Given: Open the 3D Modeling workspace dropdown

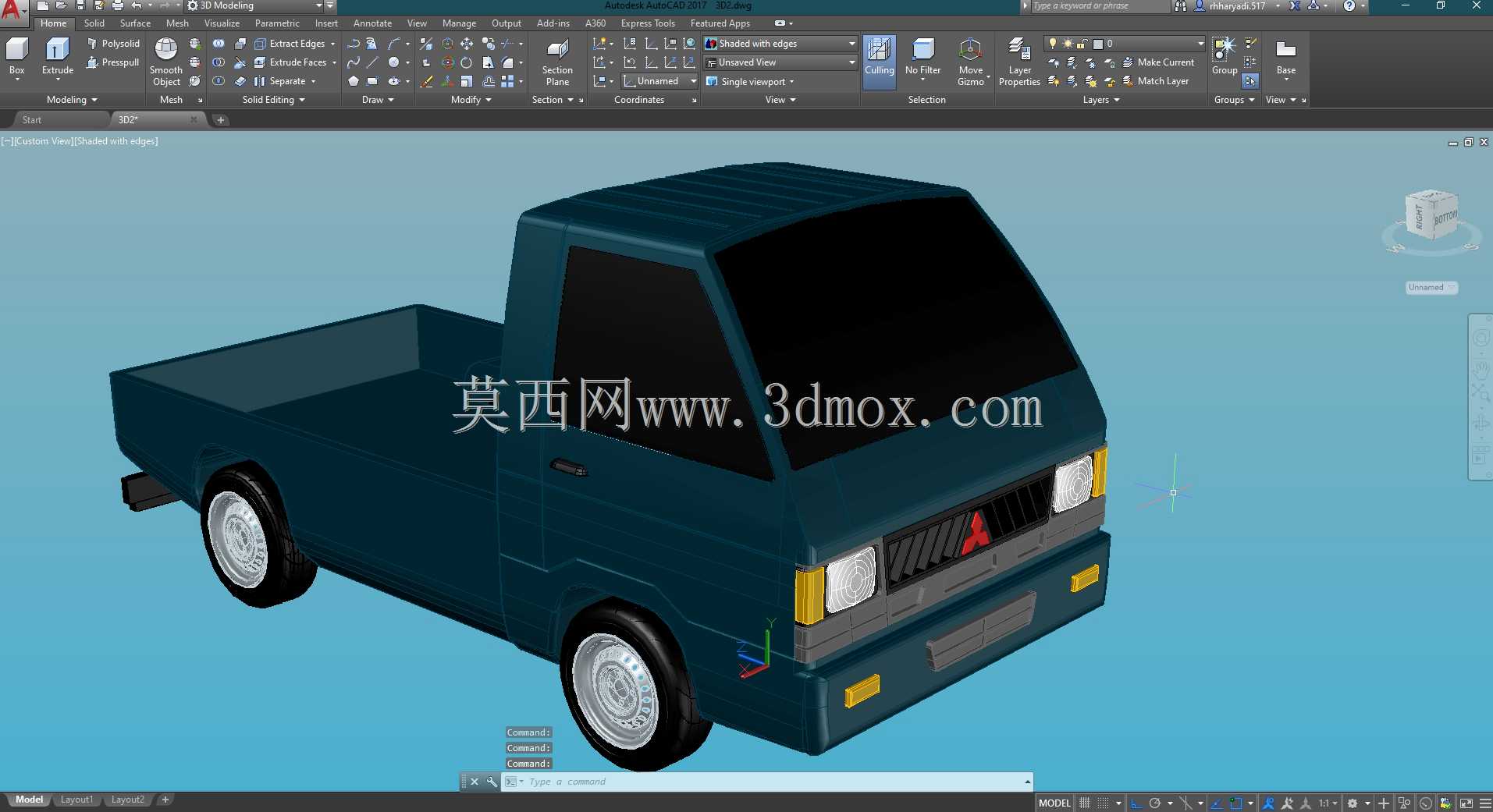Looking at the screenshot, I should (255, 5).
